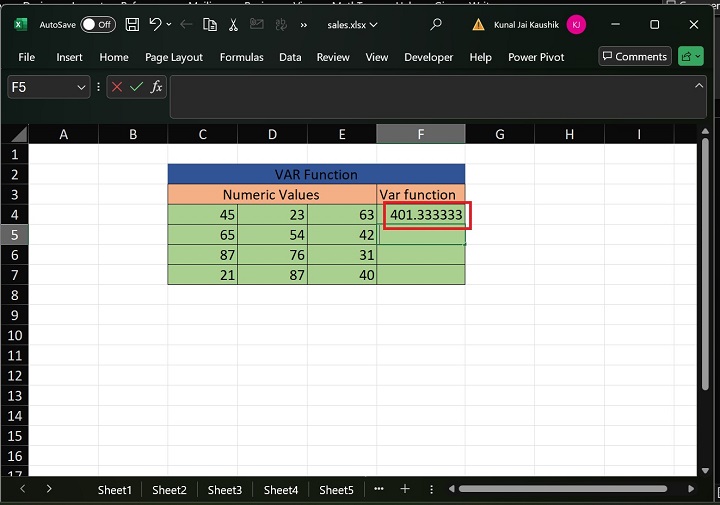This screenshot has height=505, width=720.
Task: Switch to the Insert tab
Action: [x=69, y=57]
